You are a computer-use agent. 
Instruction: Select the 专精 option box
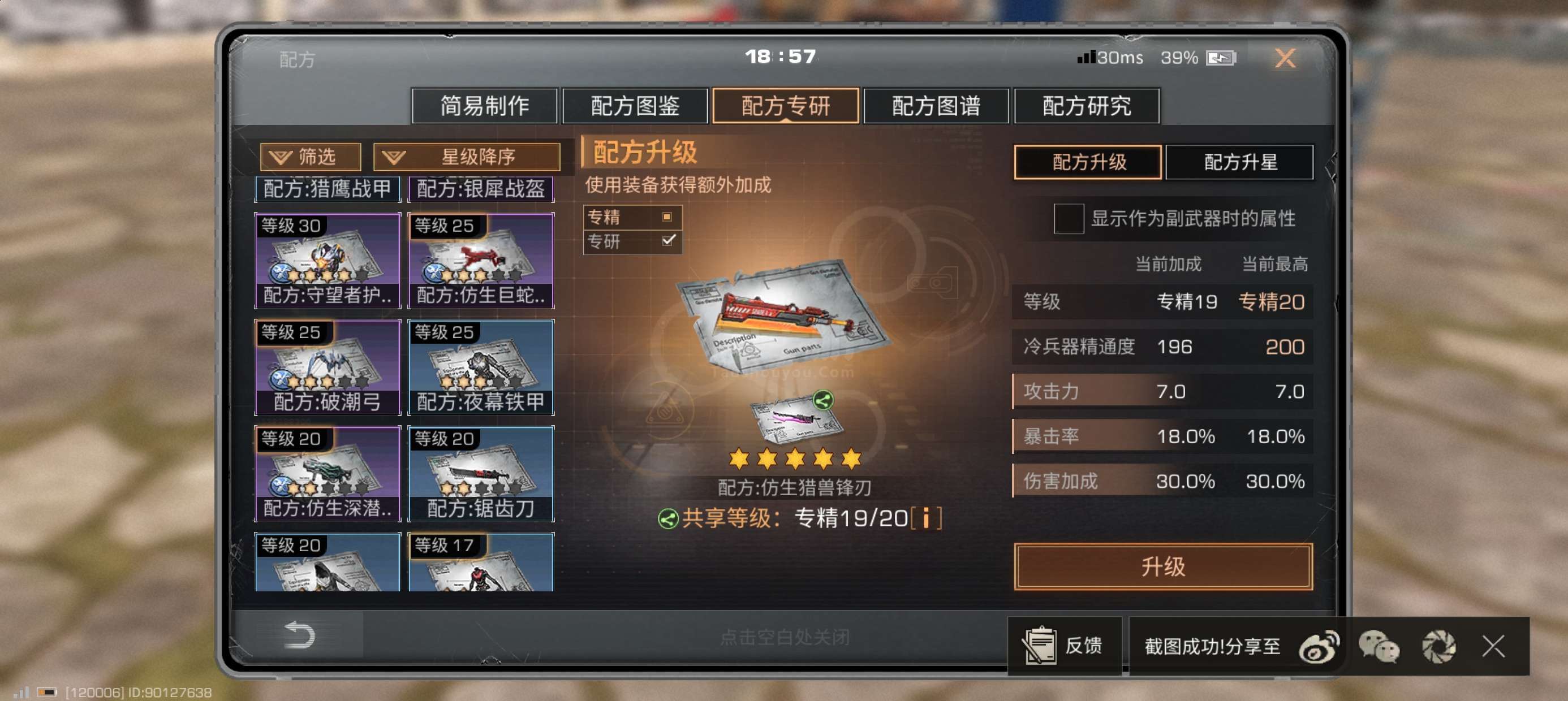[x=632, y=217]
